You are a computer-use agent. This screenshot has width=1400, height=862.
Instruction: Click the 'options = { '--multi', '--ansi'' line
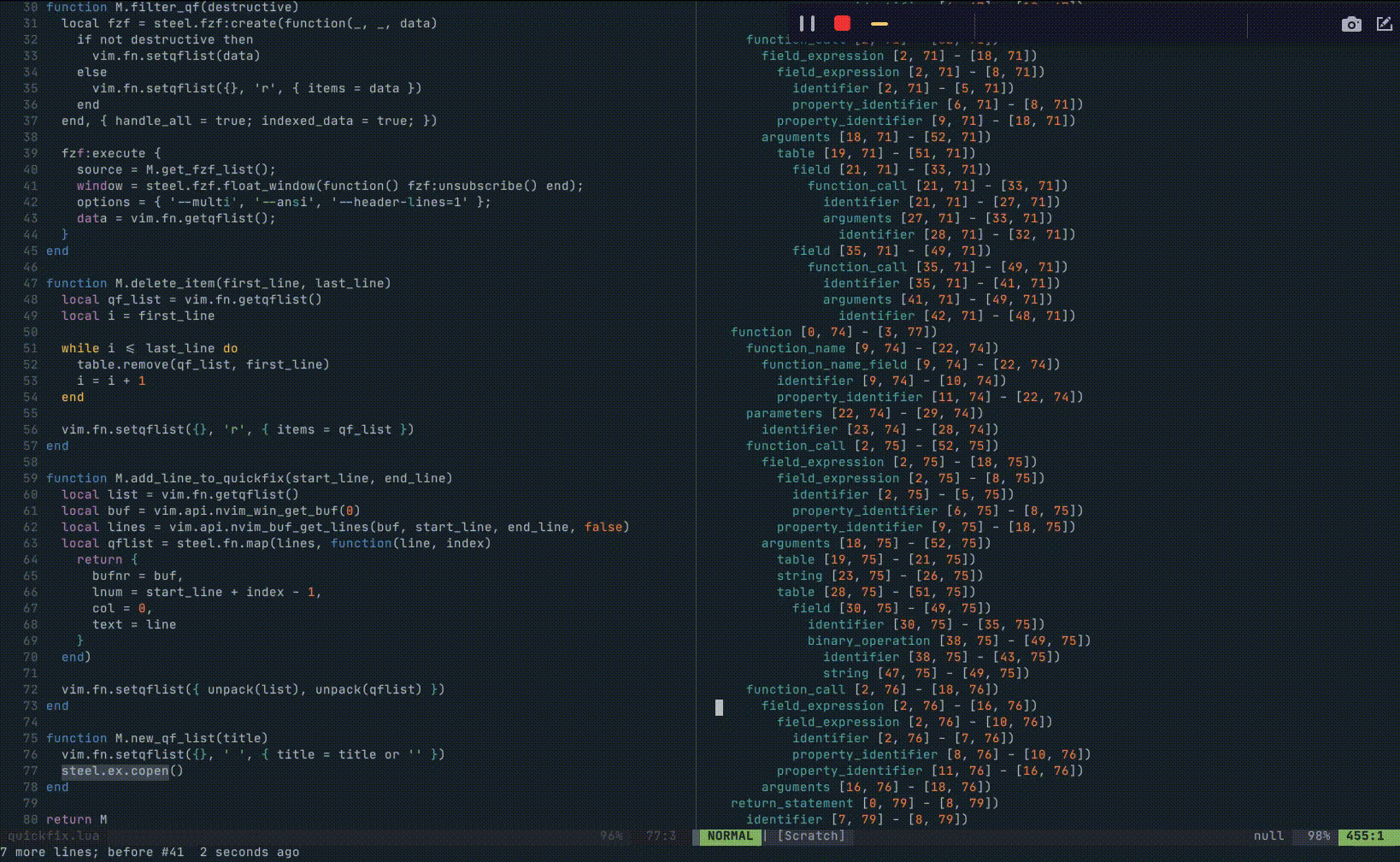tap(284, 202)
